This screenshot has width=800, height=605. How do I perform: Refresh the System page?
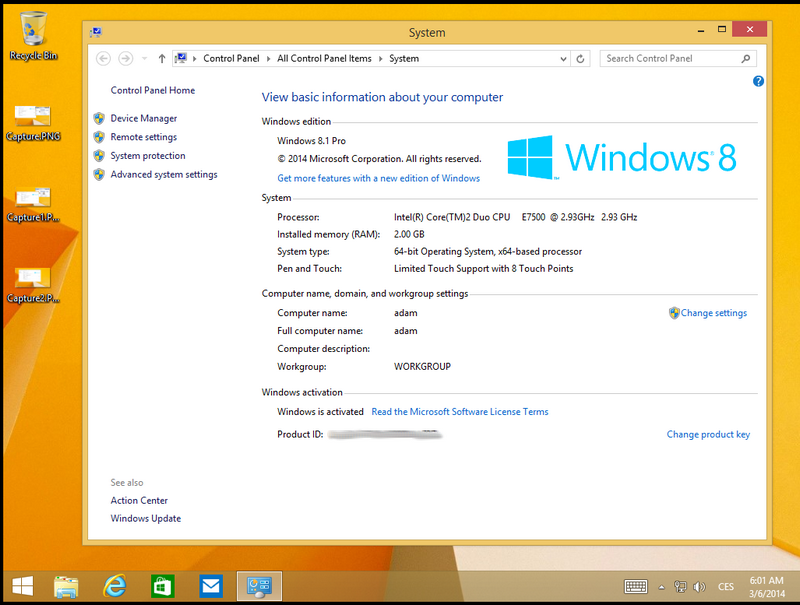580,59
